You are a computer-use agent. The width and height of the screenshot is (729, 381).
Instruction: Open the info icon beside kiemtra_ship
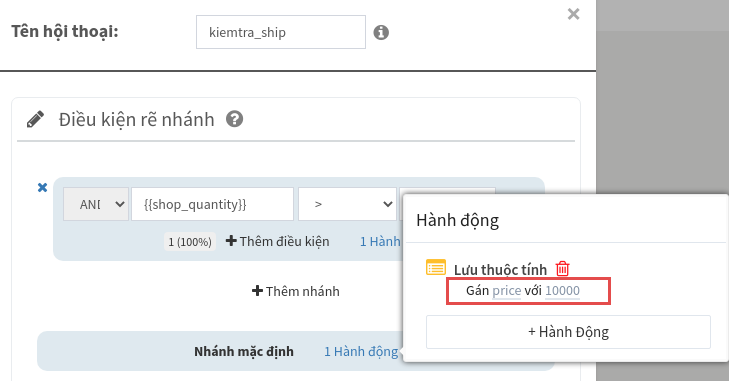pos(381,33)
